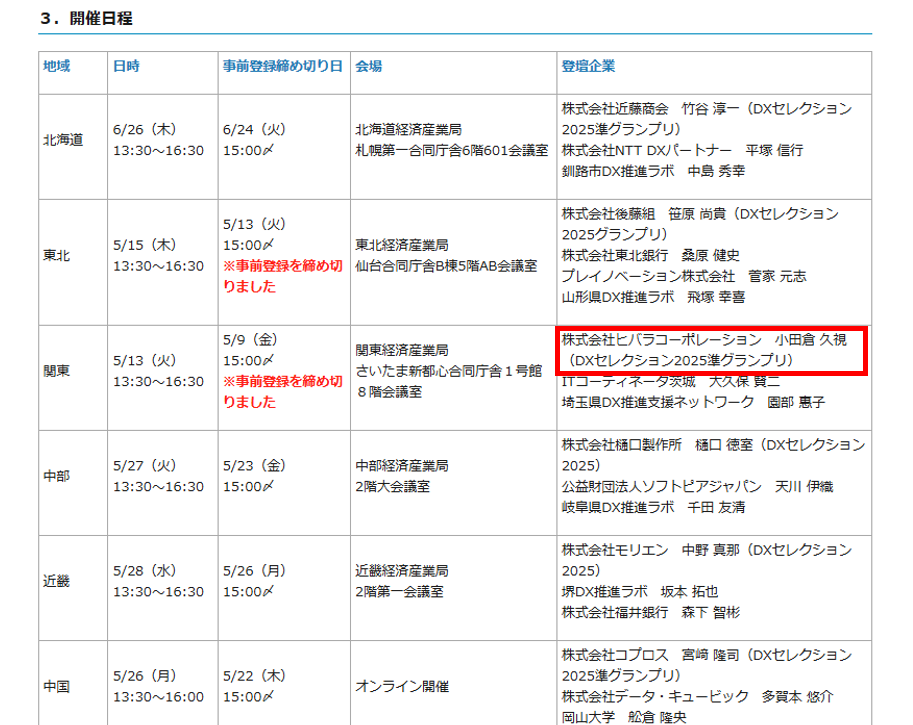Click 岐阜県DX推進ラボ 千田 友清 text
The image size is (913, 725).
(x=653, y=507)
